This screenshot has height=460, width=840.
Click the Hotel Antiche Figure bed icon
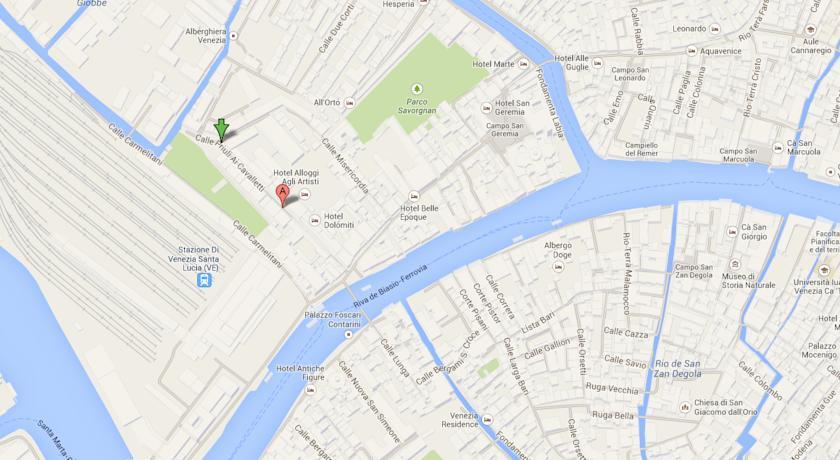point(310,390)
